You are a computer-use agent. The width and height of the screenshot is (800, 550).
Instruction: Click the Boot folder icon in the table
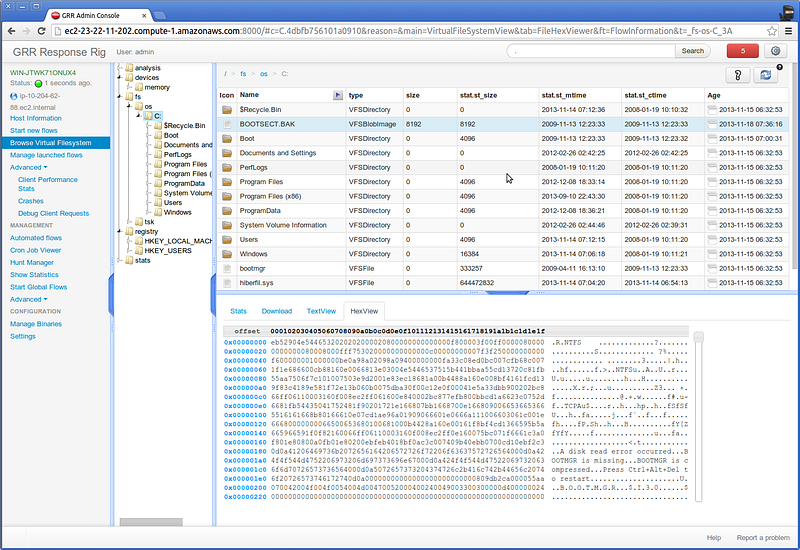pyautogui.click(x=227, y=138)
